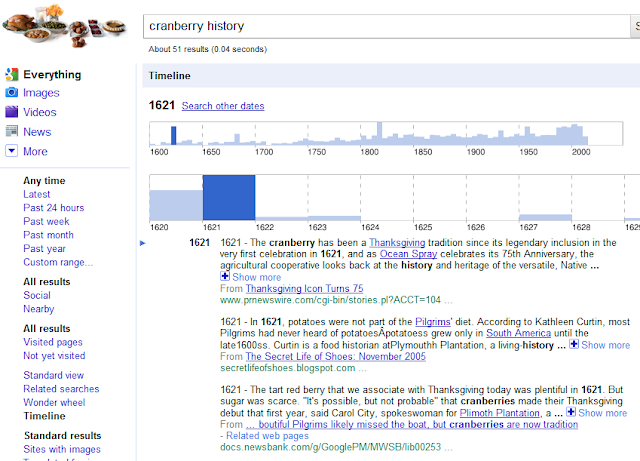Filter results to Past week
This screenshot has height=461, width=640.
click(x=46, y=221)
